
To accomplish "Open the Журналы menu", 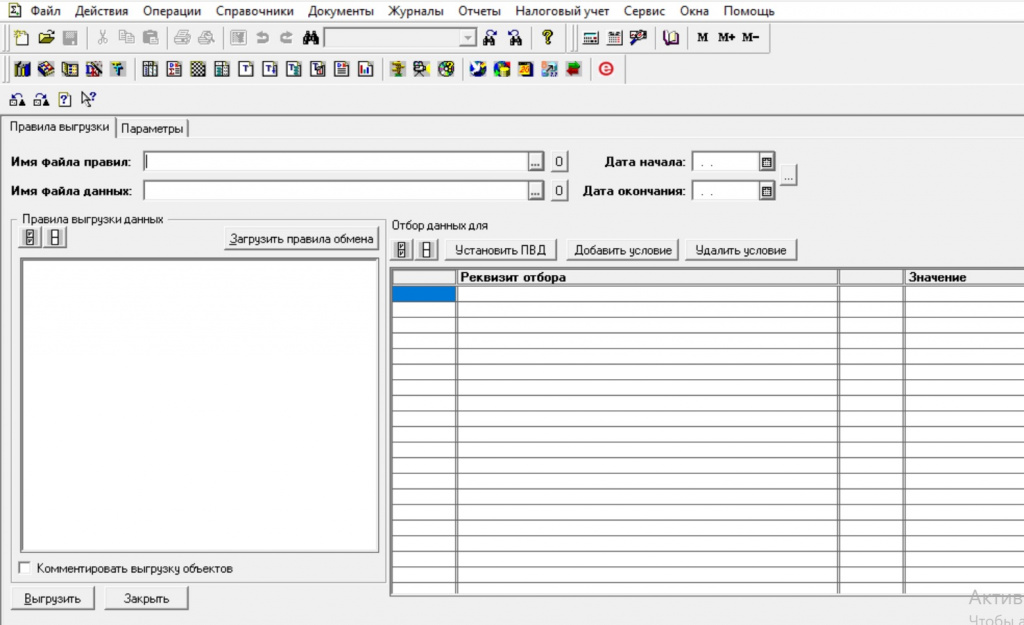I will pos(415,11).
